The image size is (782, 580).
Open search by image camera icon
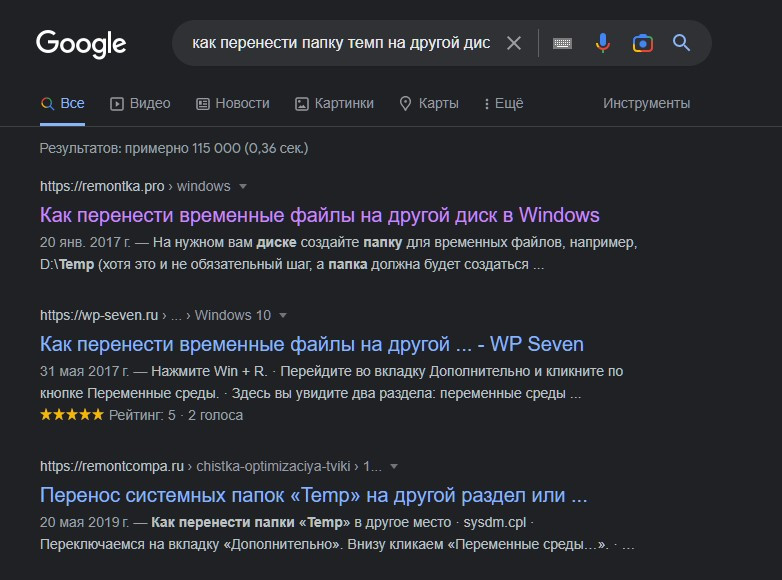tap(642, 43)
